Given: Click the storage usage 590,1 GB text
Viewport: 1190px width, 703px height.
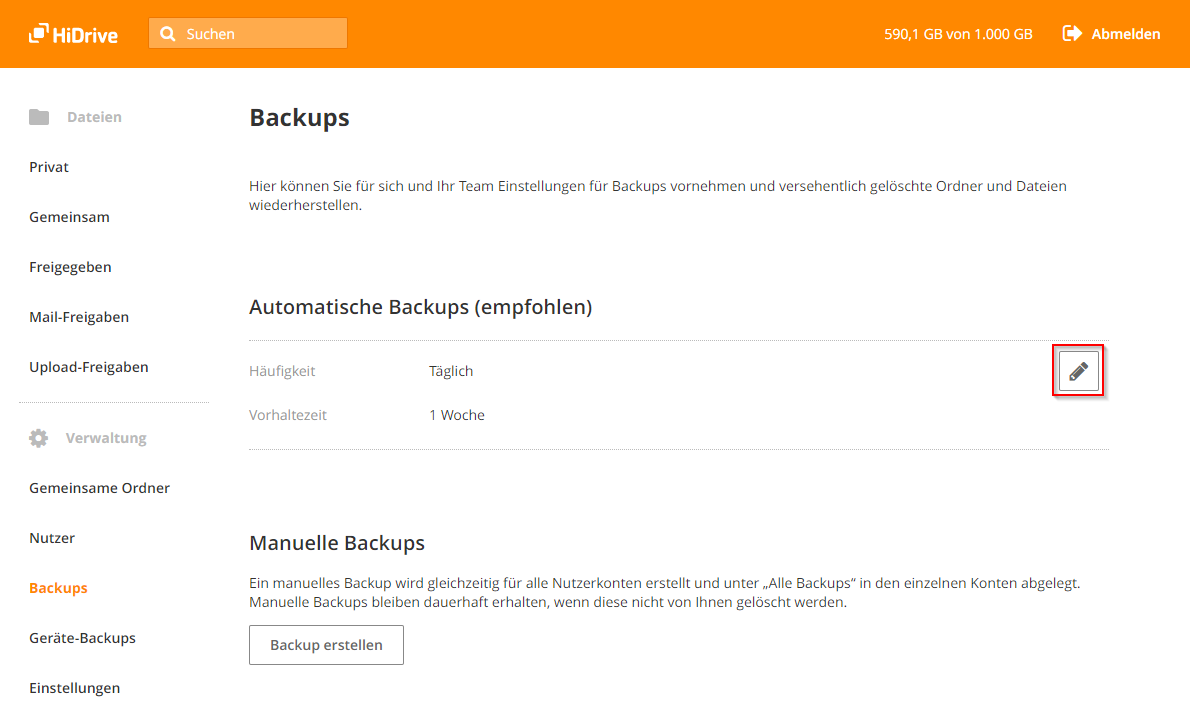Looking at the screenshot, I should pyautogui.click(x=958, y=34).
